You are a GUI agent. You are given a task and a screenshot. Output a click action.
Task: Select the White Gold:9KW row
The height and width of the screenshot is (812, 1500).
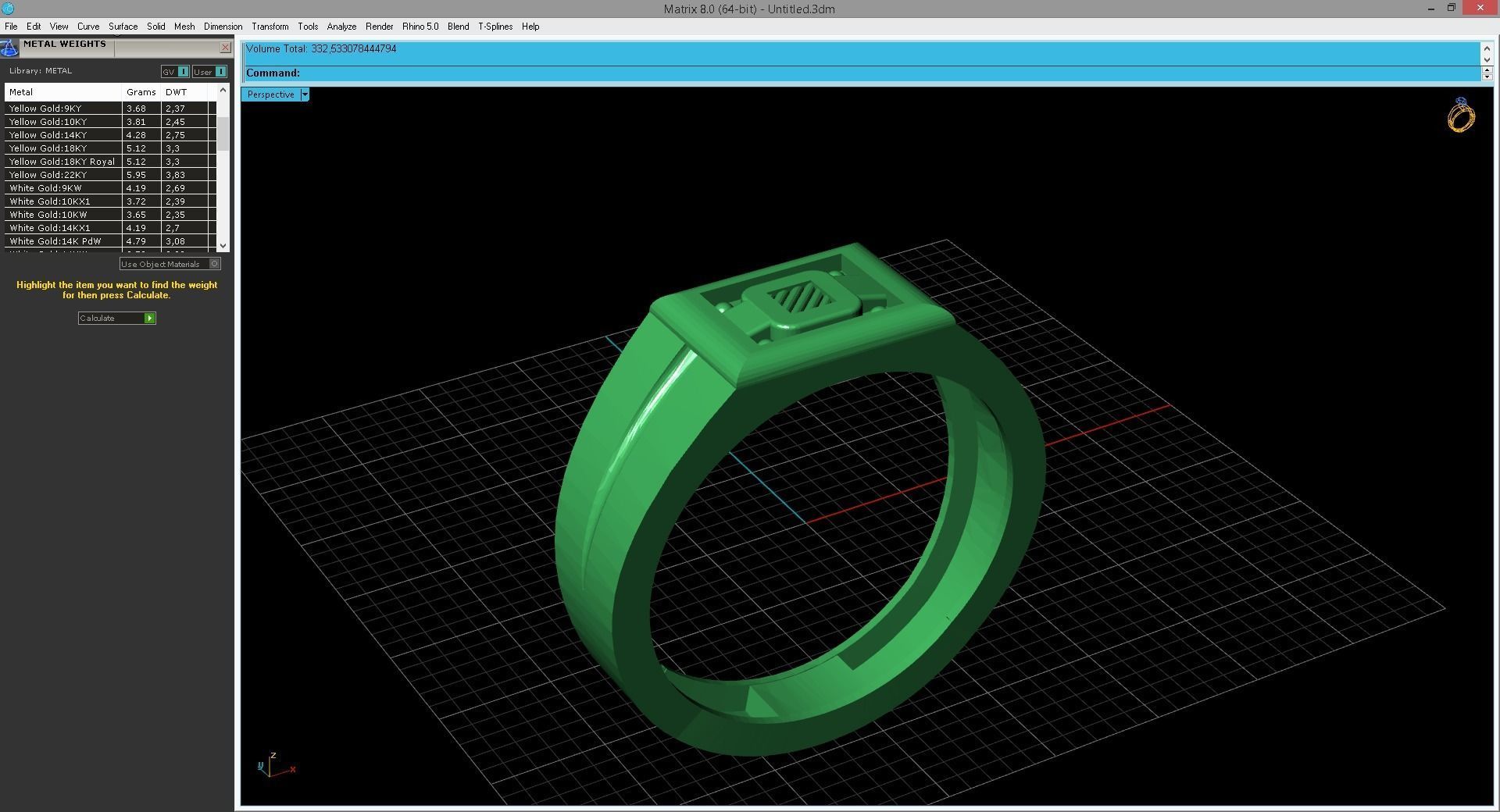110,188
